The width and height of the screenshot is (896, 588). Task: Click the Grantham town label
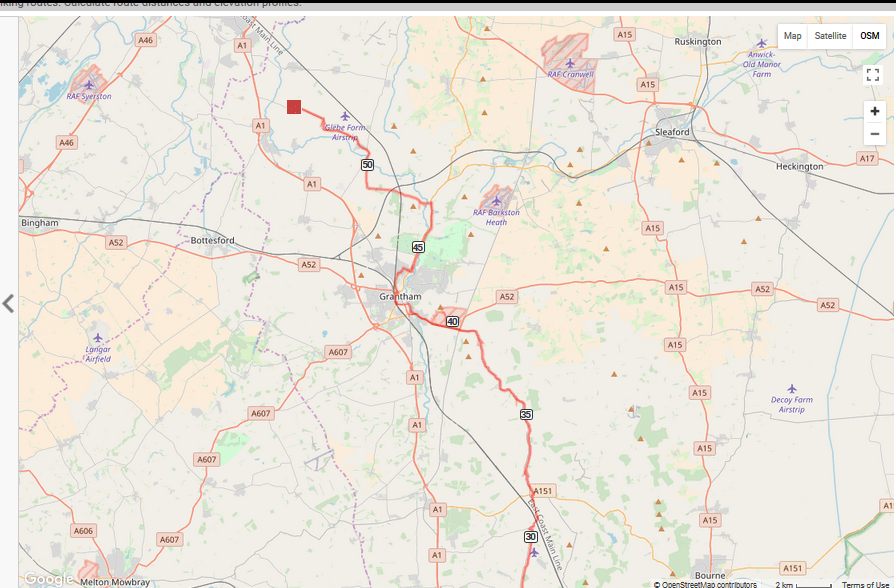(x=400, y=297)
